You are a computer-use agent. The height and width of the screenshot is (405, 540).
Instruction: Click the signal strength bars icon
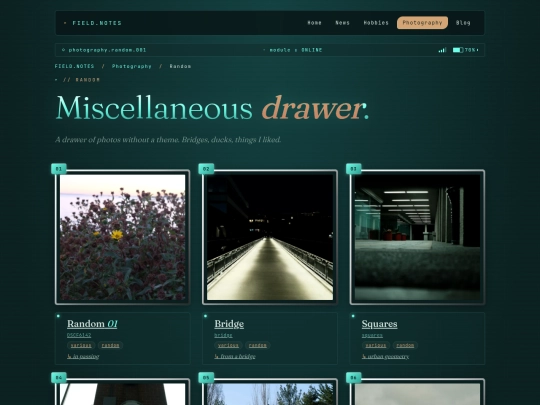click(442, 50)
